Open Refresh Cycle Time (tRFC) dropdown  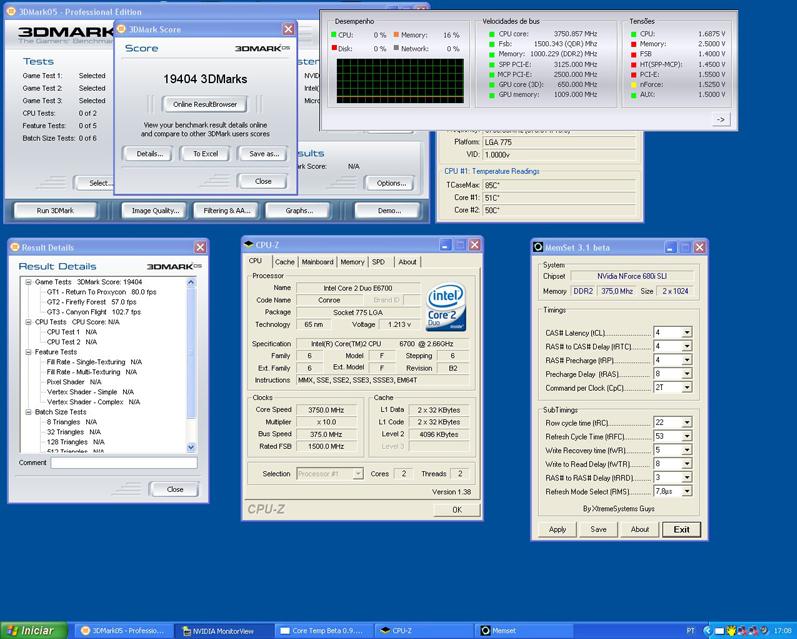tap(687, 437)
